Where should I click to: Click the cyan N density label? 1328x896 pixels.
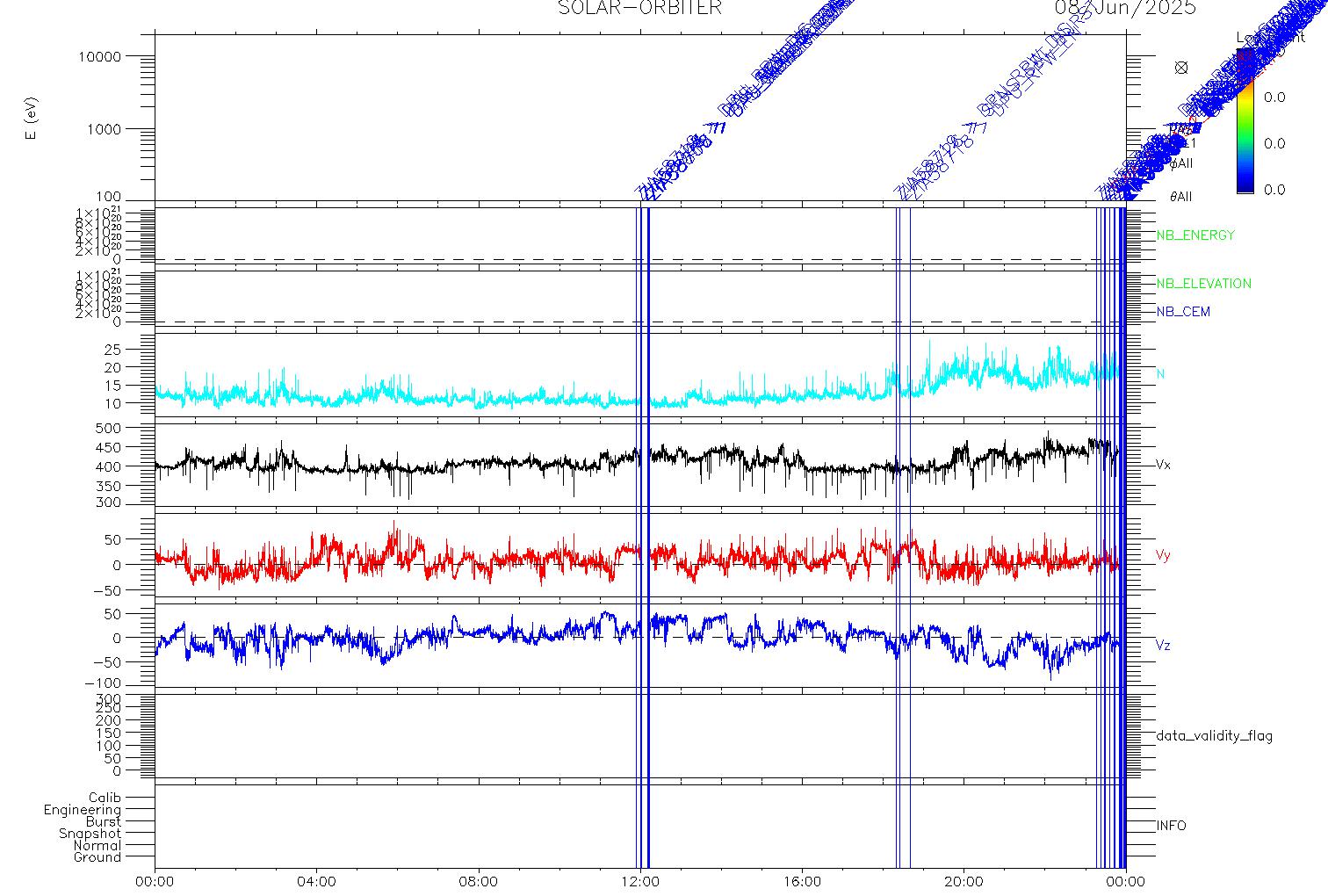[x=1160, y=374]
